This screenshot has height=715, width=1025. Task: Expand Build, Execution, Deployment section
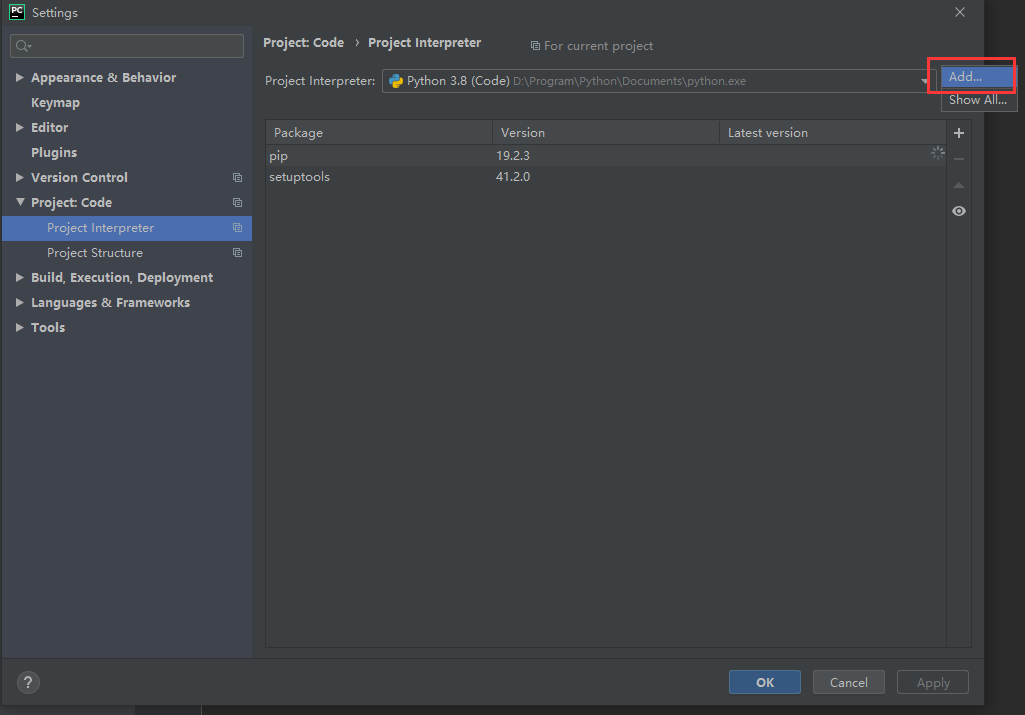tap(20, 277)
